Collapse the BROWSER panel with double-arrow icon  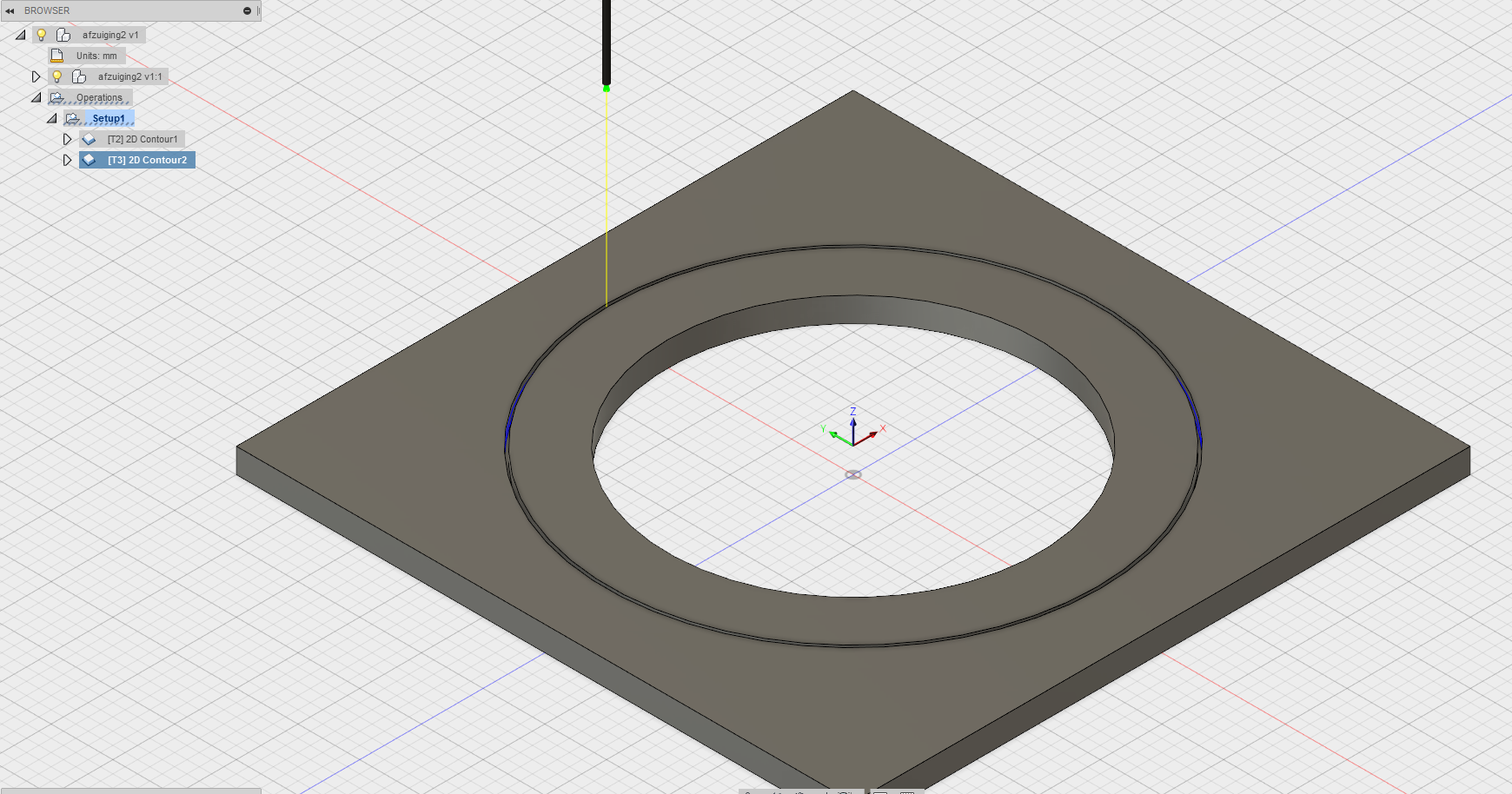click(x=10, y=11)
